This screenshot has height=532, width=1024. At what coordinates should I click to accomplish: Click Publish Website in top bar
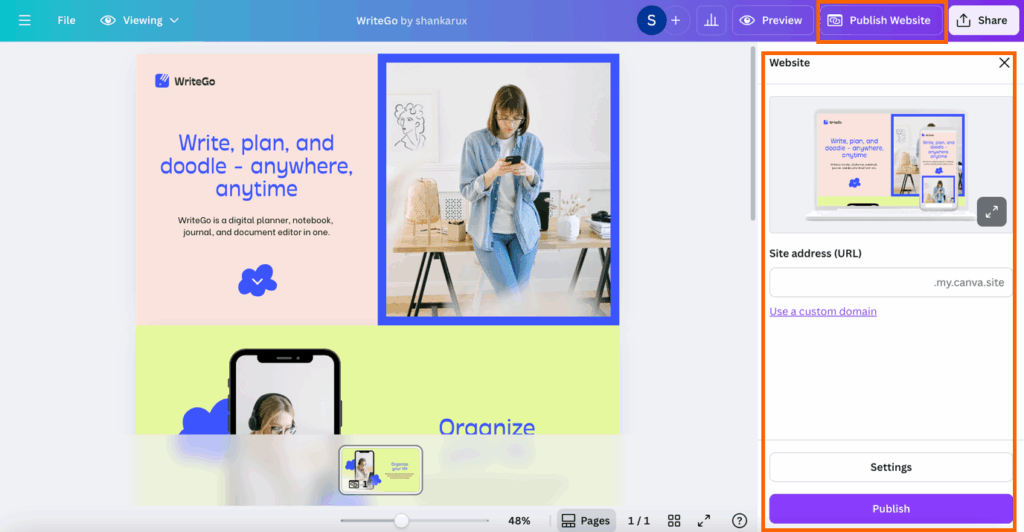tap(880, 20)
